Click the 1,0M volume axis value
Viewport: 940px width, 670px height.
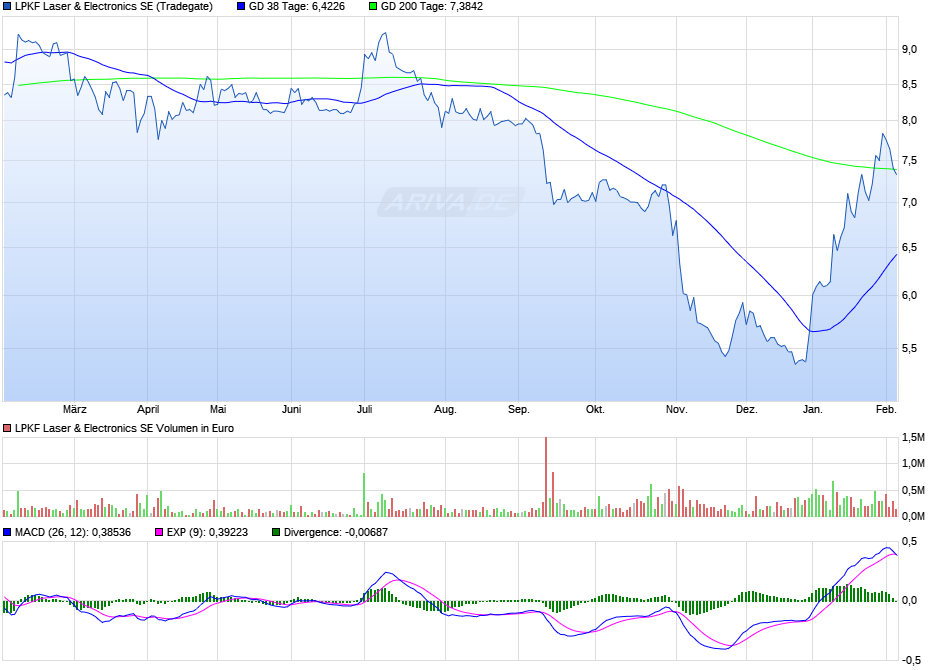pyautogui.click(x=913, y=463)
